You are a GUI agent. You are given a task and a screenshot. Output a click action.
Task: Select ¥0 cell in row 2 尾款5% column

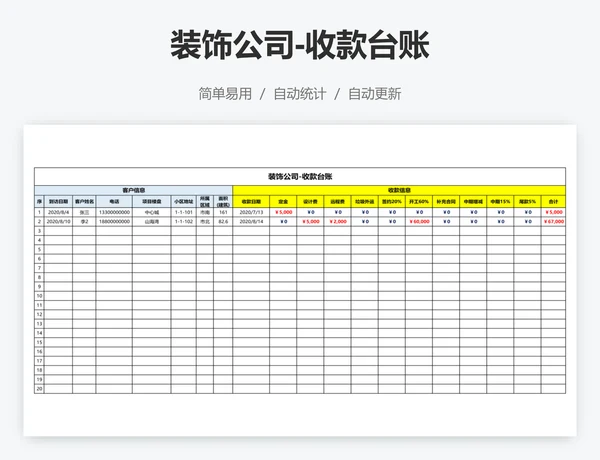pos(528,222)
